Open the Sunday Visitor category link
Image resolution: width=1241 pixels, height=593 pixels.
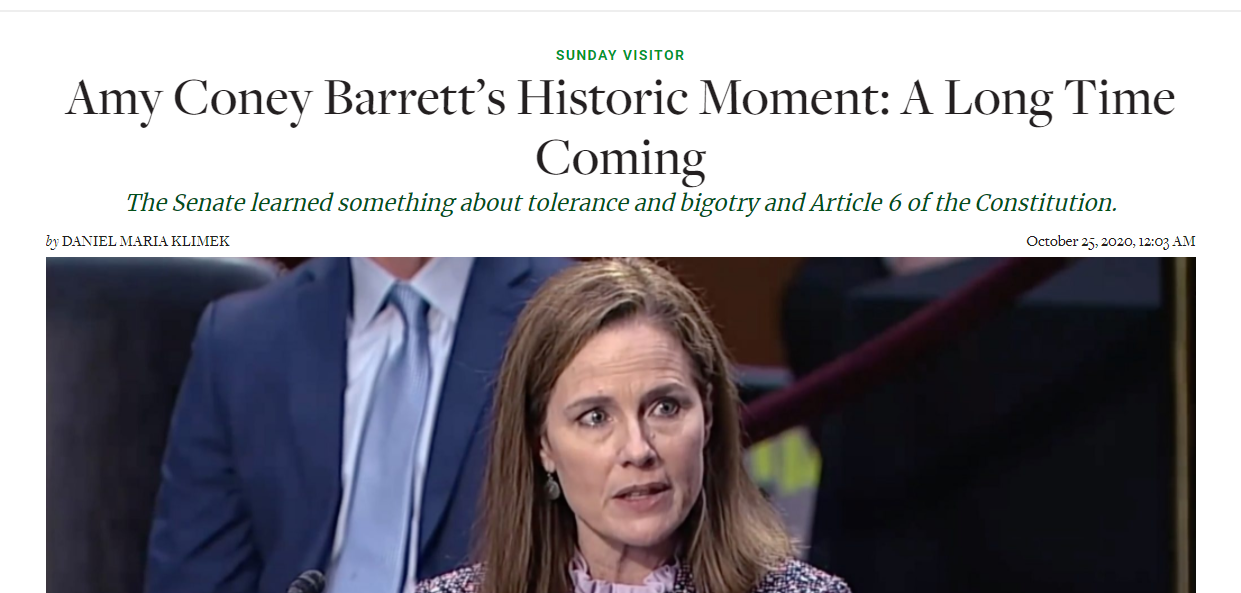pos(620,55)
